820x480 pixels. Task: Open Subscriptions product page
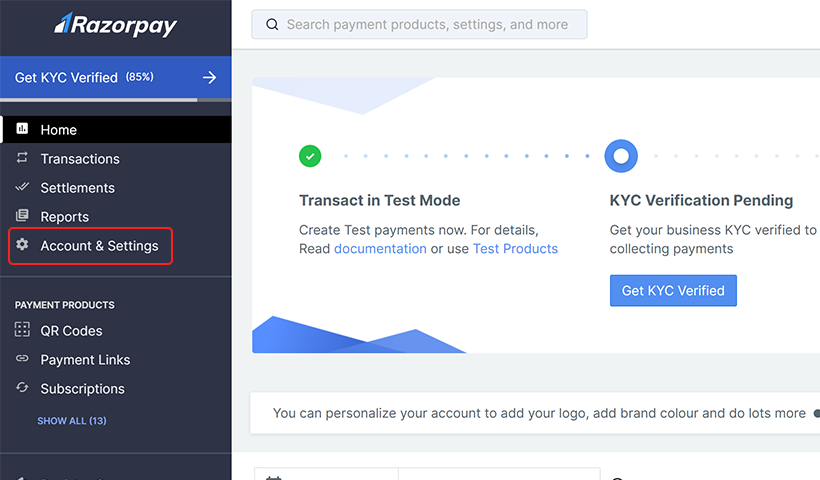pyautogui.click(x=83, y=388)
